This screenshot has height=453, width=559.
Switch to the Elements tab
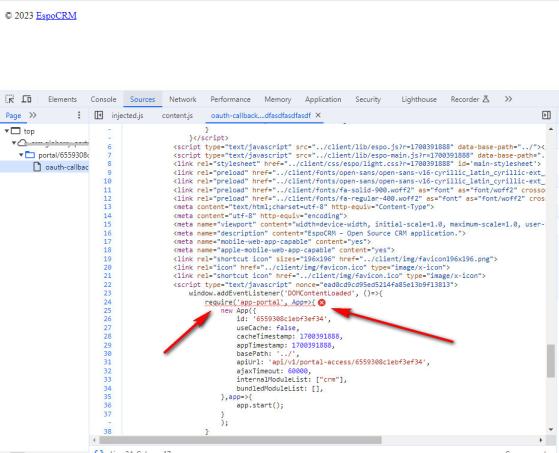pos(62,99)
